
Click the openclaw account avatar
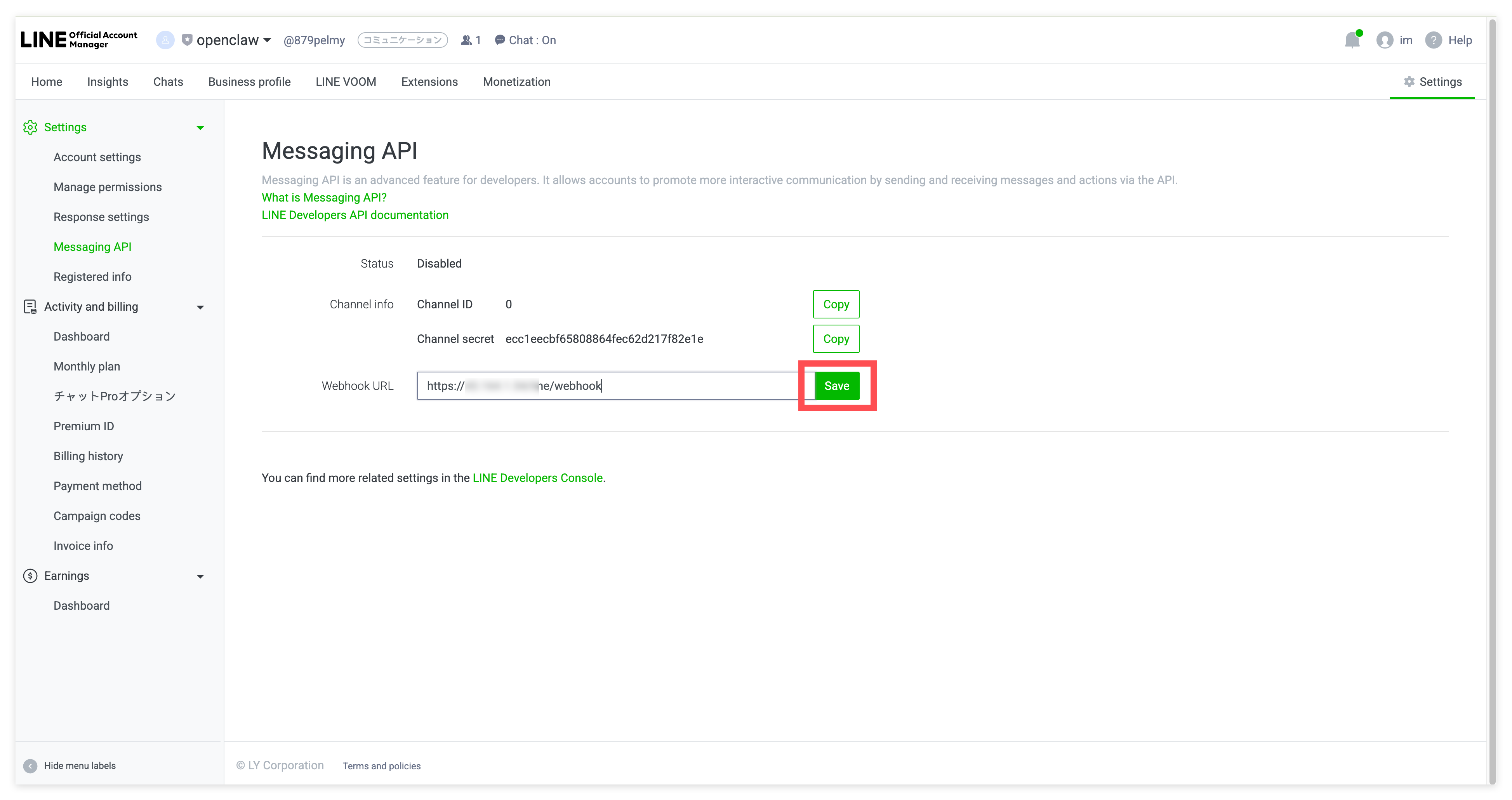click(165, 40)
